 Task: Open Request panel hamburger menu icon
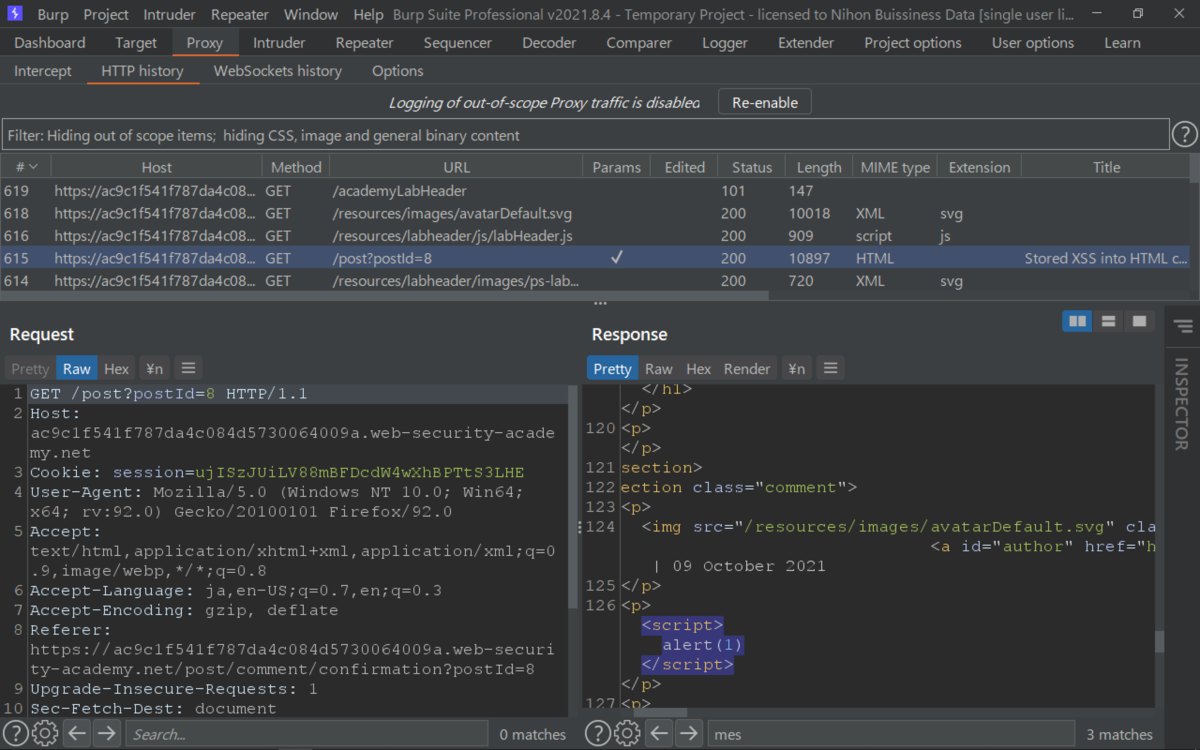(x=187, y=368)
